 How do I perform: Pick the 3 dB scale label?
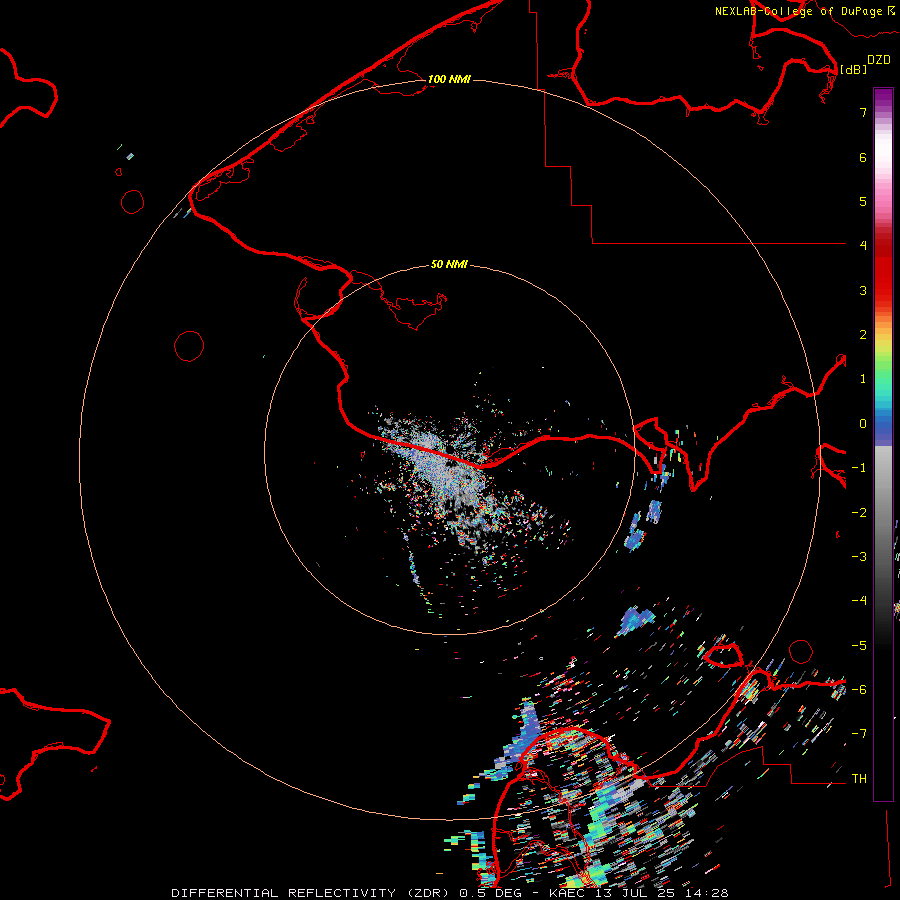[x=863, y=290]
